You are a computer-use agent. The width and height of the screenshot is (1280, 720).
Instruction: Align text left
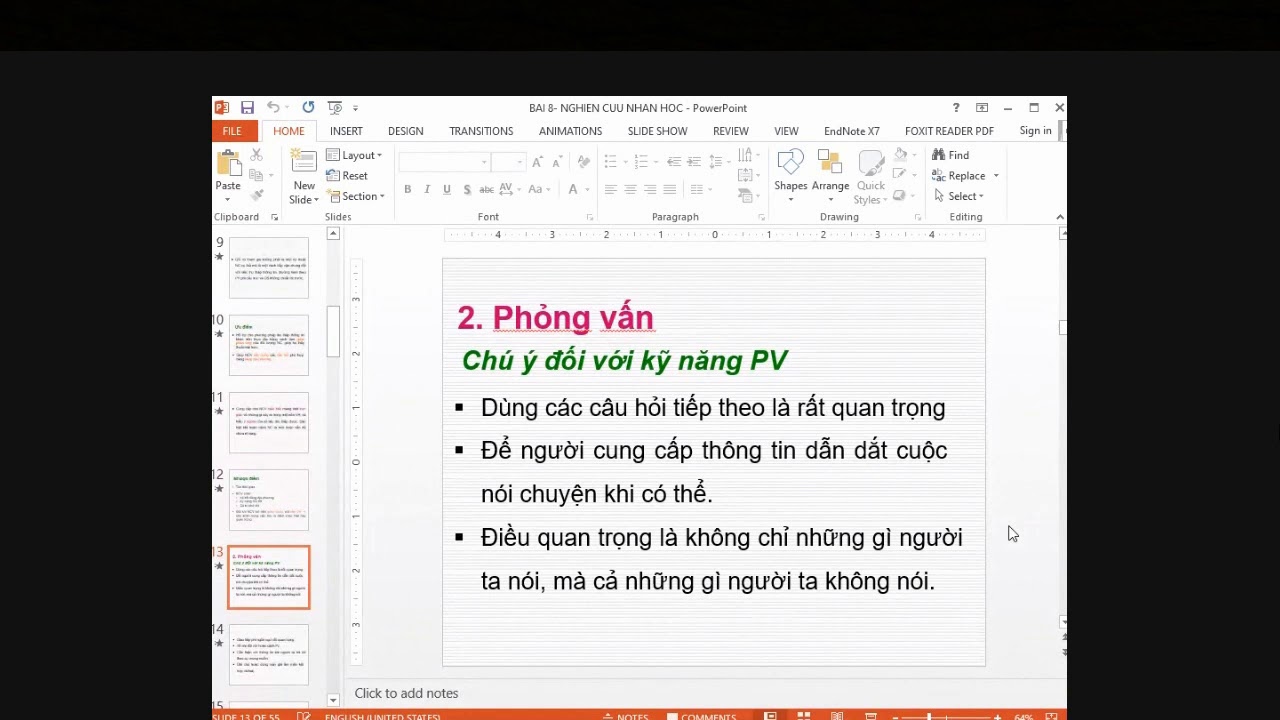(x=610, y=189)
